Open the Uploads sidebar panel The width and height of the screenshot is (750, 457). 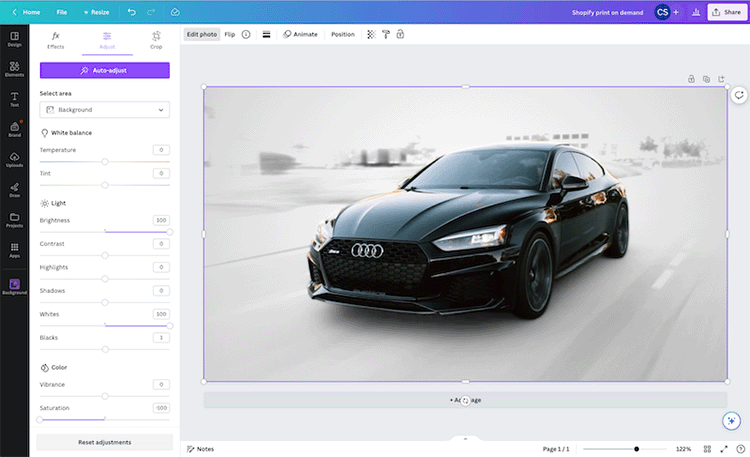(14, 160)
